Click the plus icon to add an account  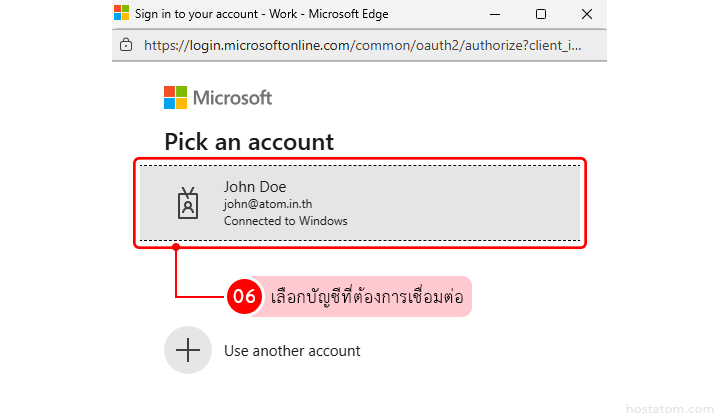(188, 350)
